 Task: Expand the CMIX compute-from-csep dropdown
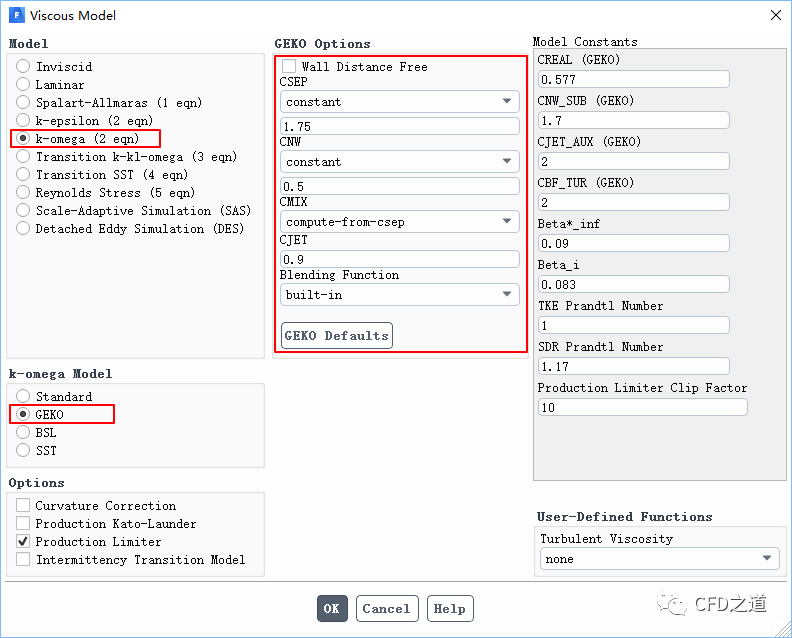(399, 221)
